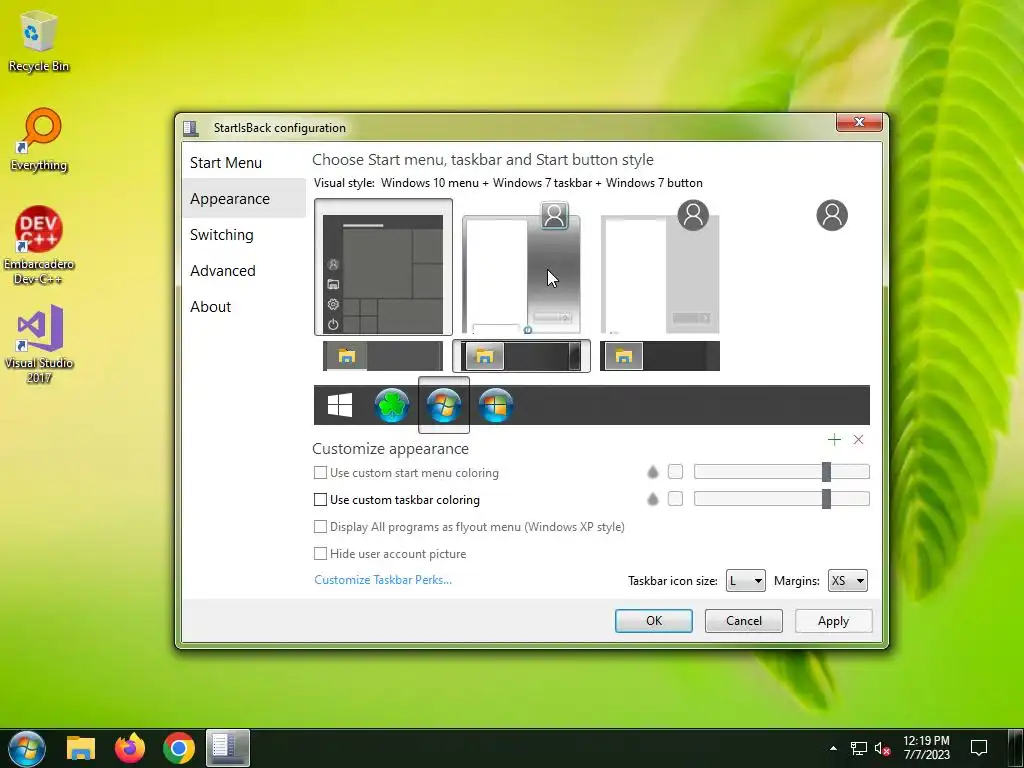Choose the Windows 7 glass menu style thumbnail
Screen dimensions: 1024x768
pos(522,274)
